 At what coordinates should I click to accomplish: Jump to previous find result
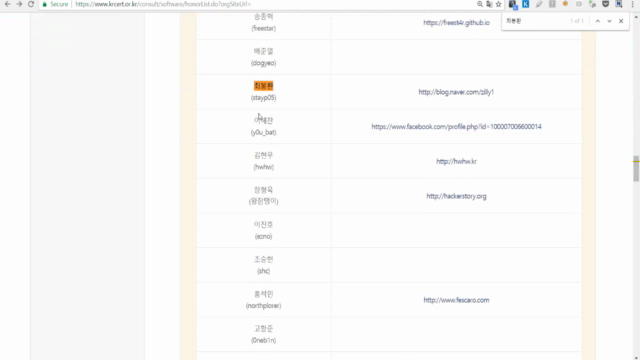click(598, 21)
